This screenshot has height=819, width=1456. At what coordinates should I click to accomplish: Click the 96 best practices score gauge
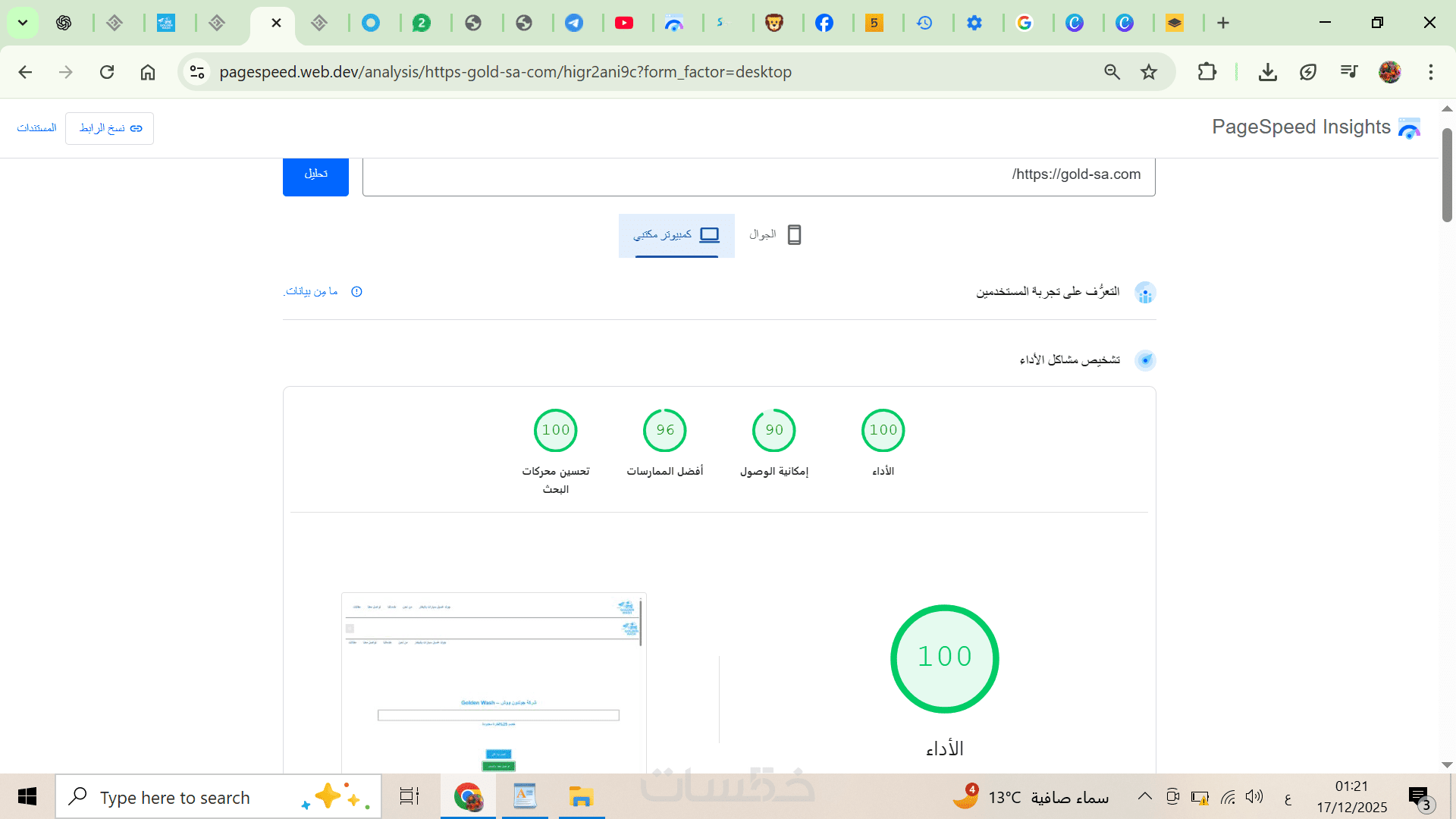point(665,430)
